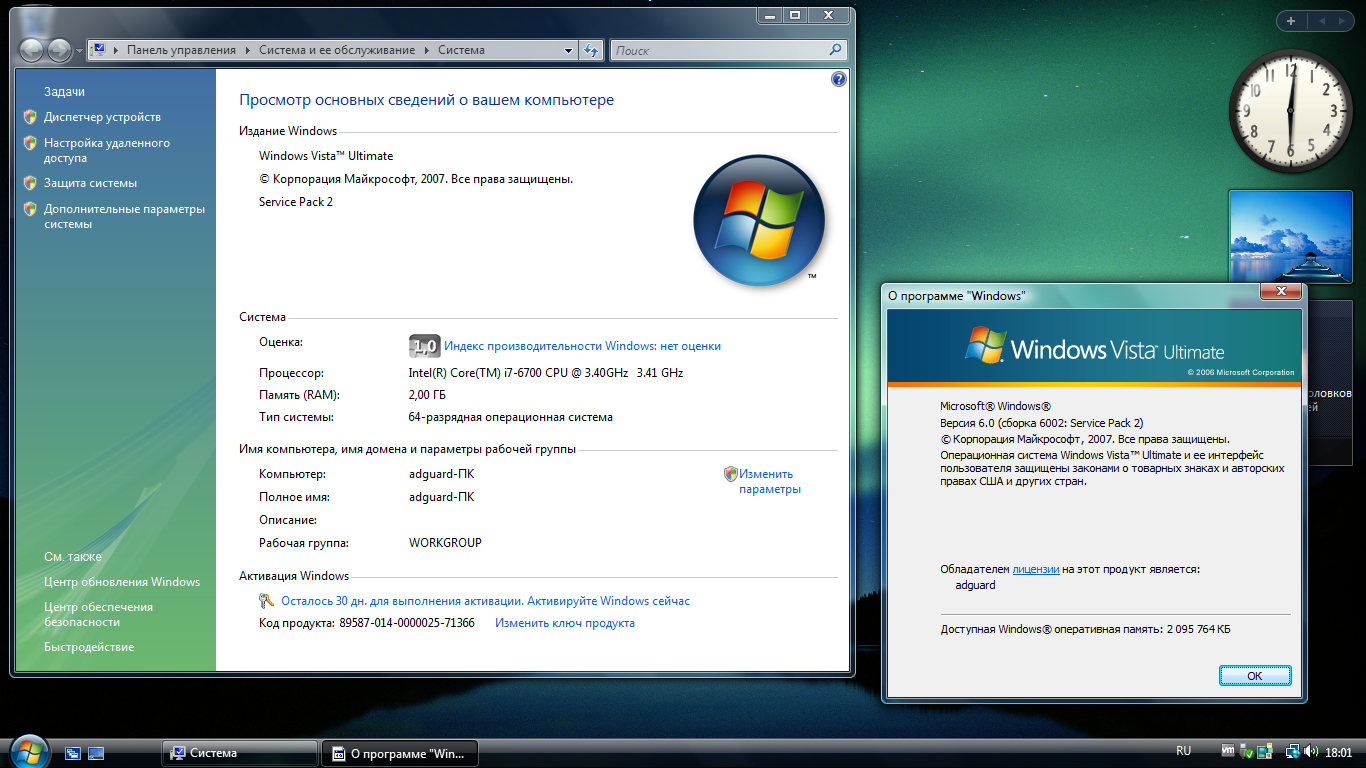This screenshot has width=1366, height=768.
Task: Close the О программе "Windows" dialog
Action: (1280, 292)
